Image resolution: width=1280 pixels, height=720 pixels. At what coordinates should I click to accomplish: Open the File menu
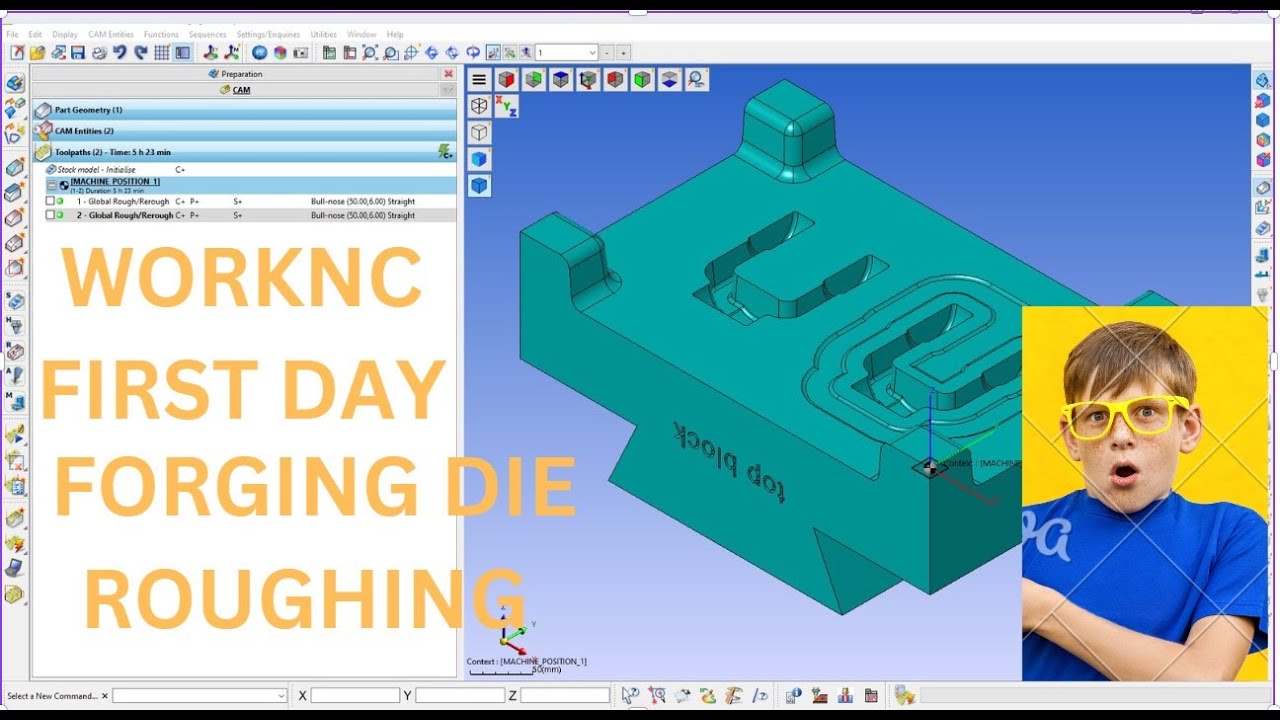12,34
